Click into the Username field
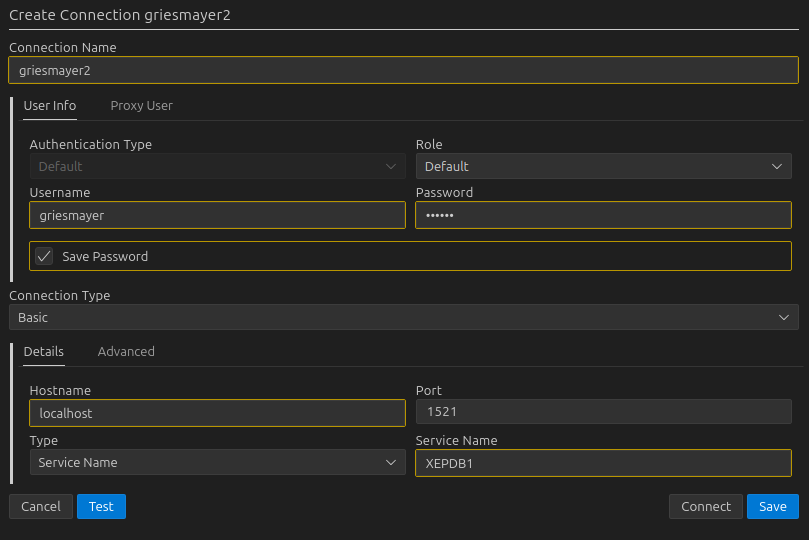The image size is (809, 540). pyautogui.click(x=217, y=215)
